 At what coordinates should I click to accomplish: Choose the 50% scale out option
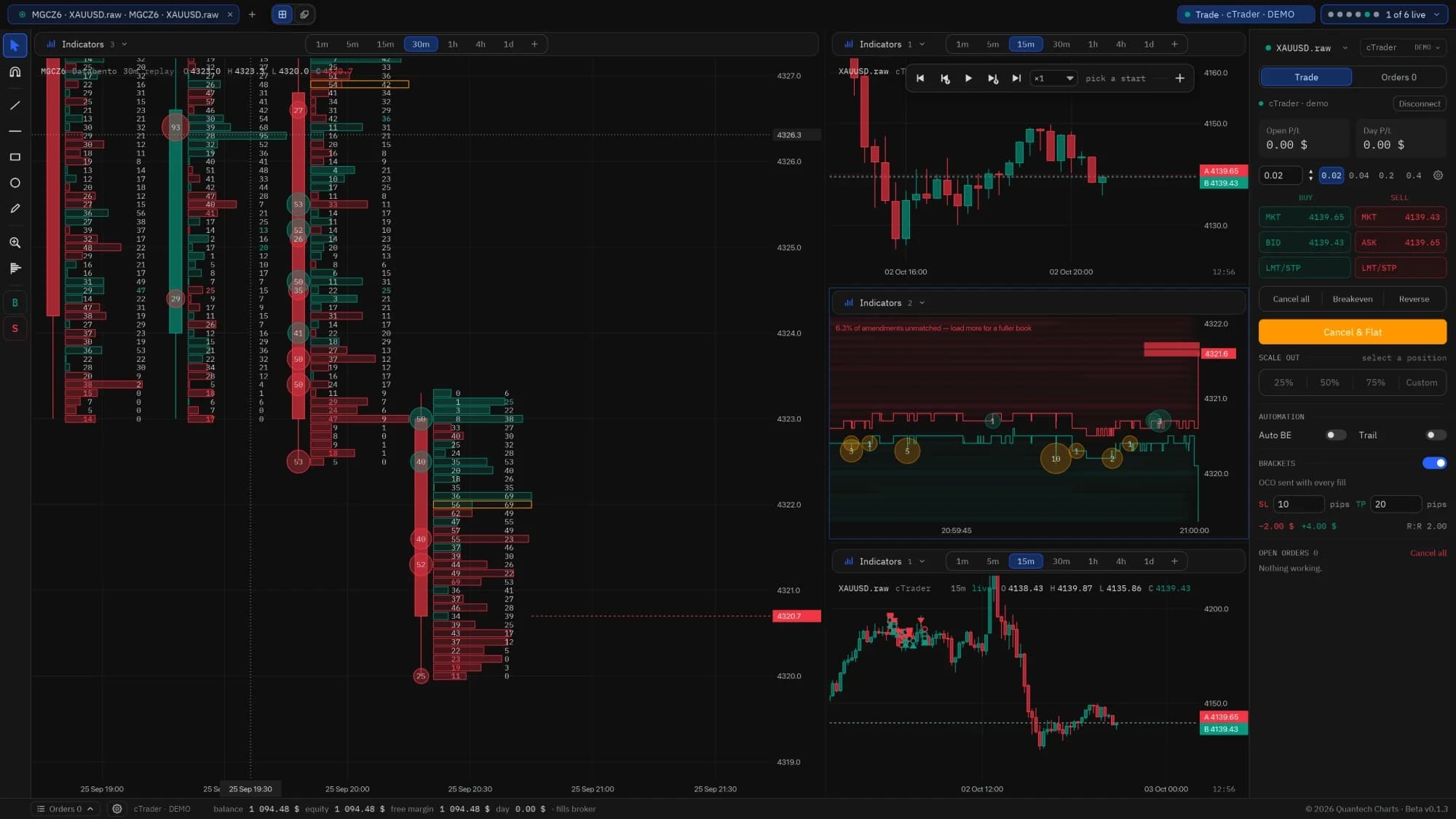1329,383
